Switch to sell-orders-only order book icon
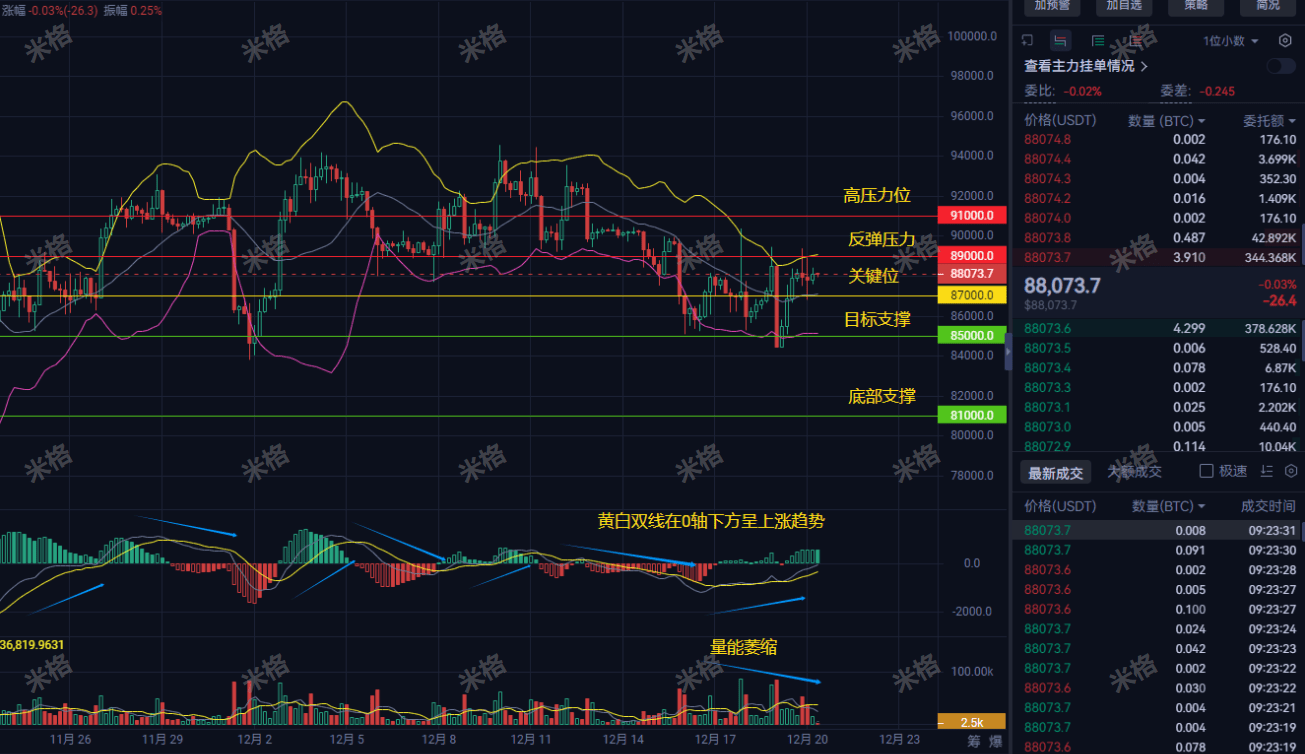 click(x=1135, y=41)
